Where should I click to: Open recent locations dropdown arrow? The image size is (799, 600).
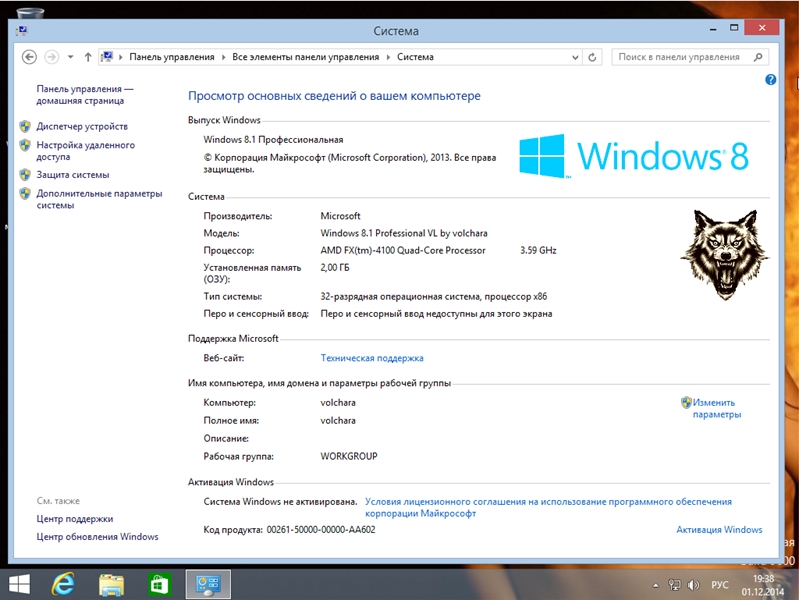tap(70, 57)
